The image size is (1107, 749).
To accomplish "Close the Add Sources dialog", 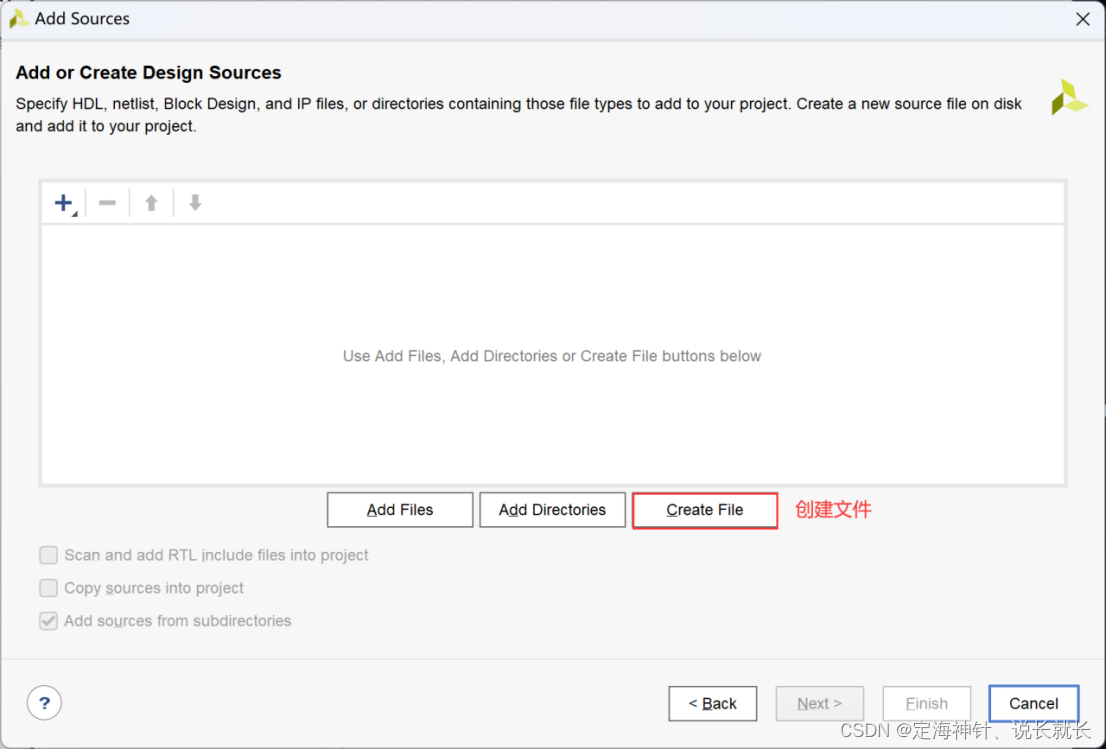I will point(1082,19).
